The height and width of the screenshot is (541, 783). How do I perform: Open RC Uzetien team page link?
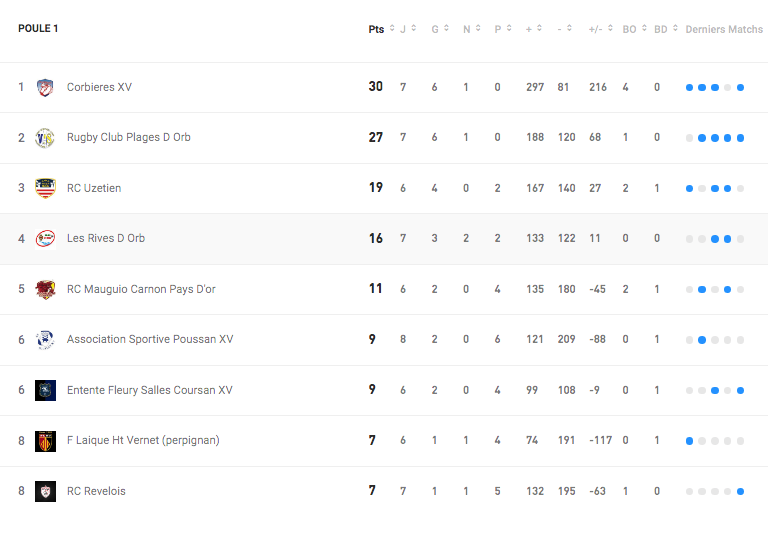click(x=94, y=188)
